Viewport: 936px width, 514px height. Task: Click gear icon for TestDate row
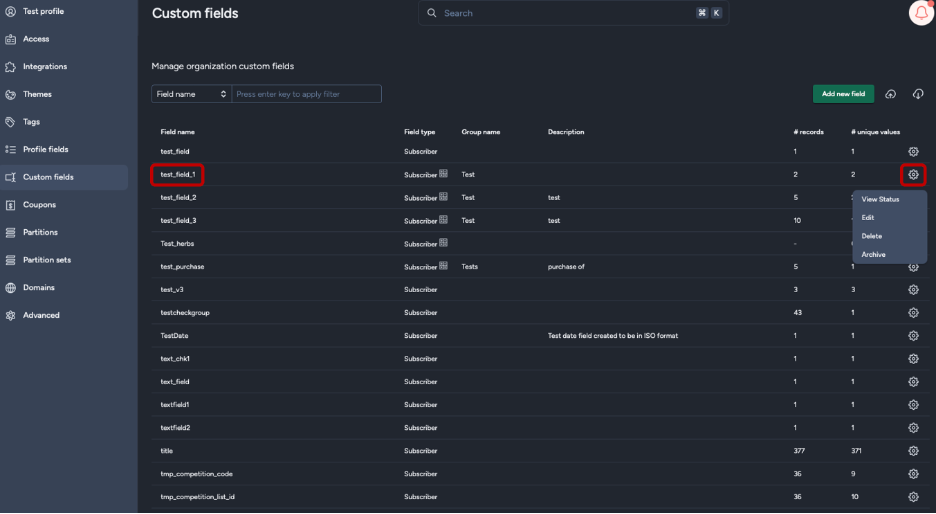click(913, 336)
